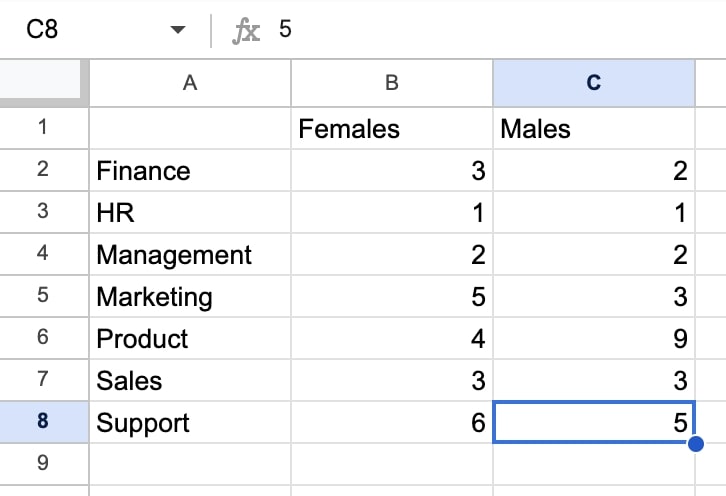Select column A header
Image resolution: width=726 pixels, height=496 pixels.
click(x=190, y=83)
